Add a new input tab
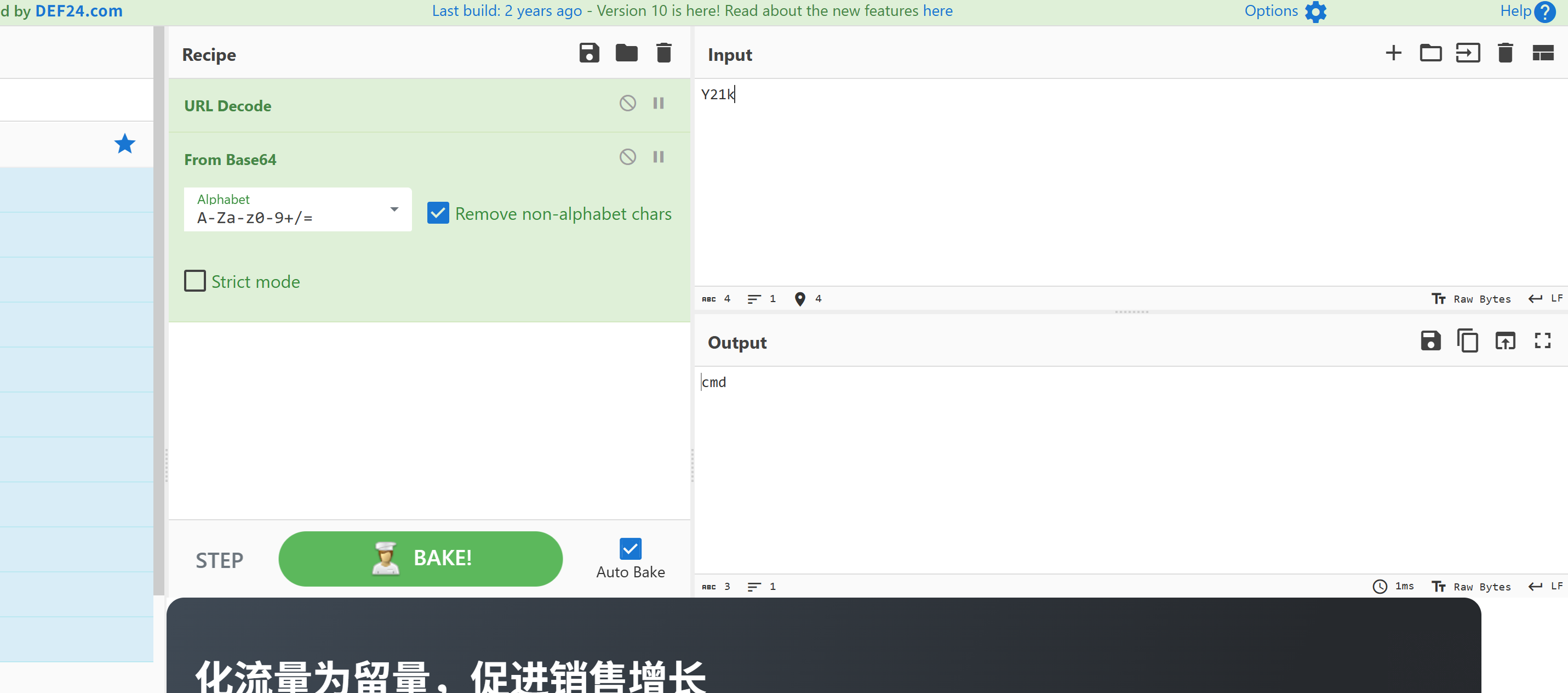The height and width of the screenshot is (693, 1568). click(1393, 53)
